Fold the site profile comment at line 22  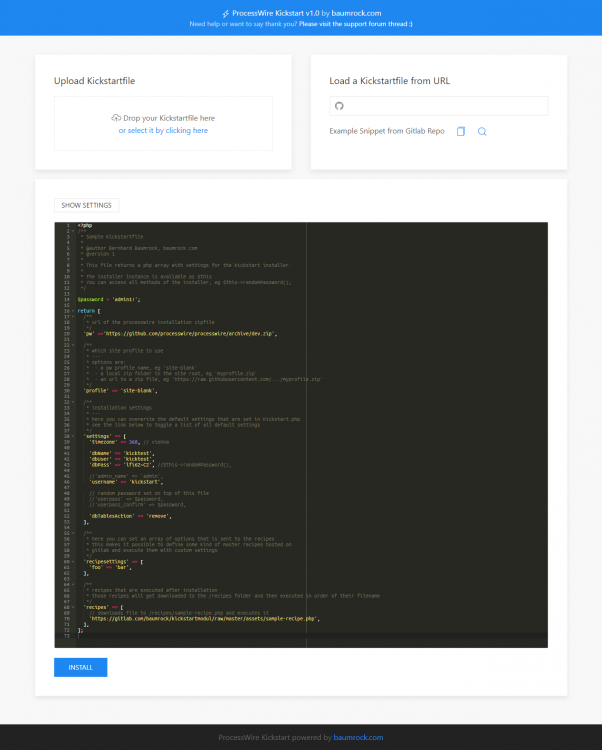pyautogui.click(x=73, y=345)
